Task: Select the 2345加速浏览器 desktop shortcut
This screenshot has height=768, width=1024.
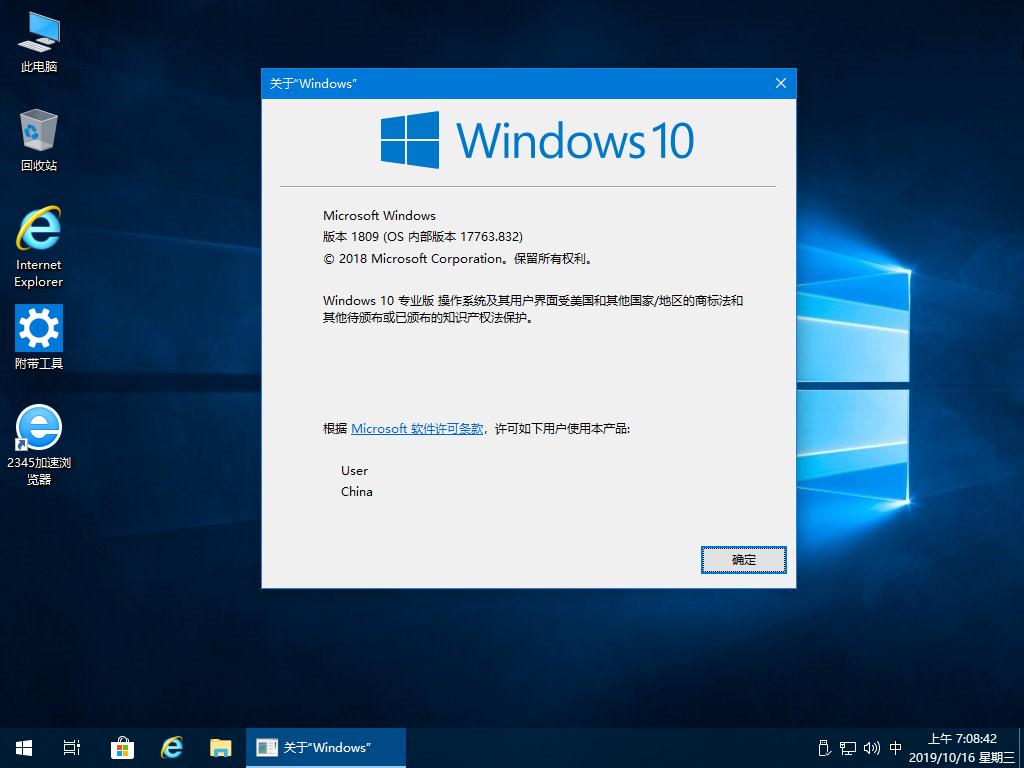Action: (x=39, y=445)
